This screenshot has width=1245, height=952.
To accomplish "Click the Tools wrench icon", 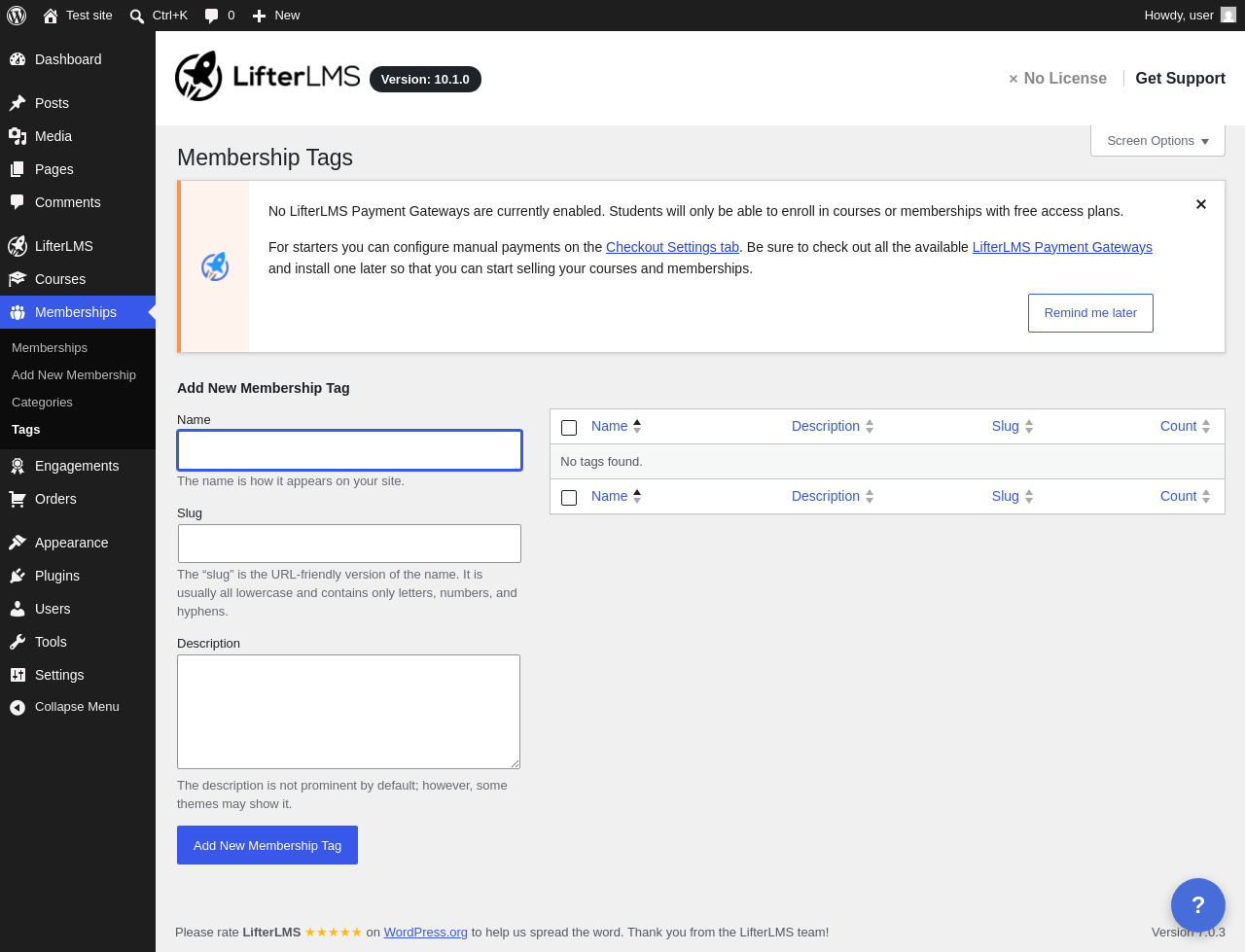I will [18, 642].
